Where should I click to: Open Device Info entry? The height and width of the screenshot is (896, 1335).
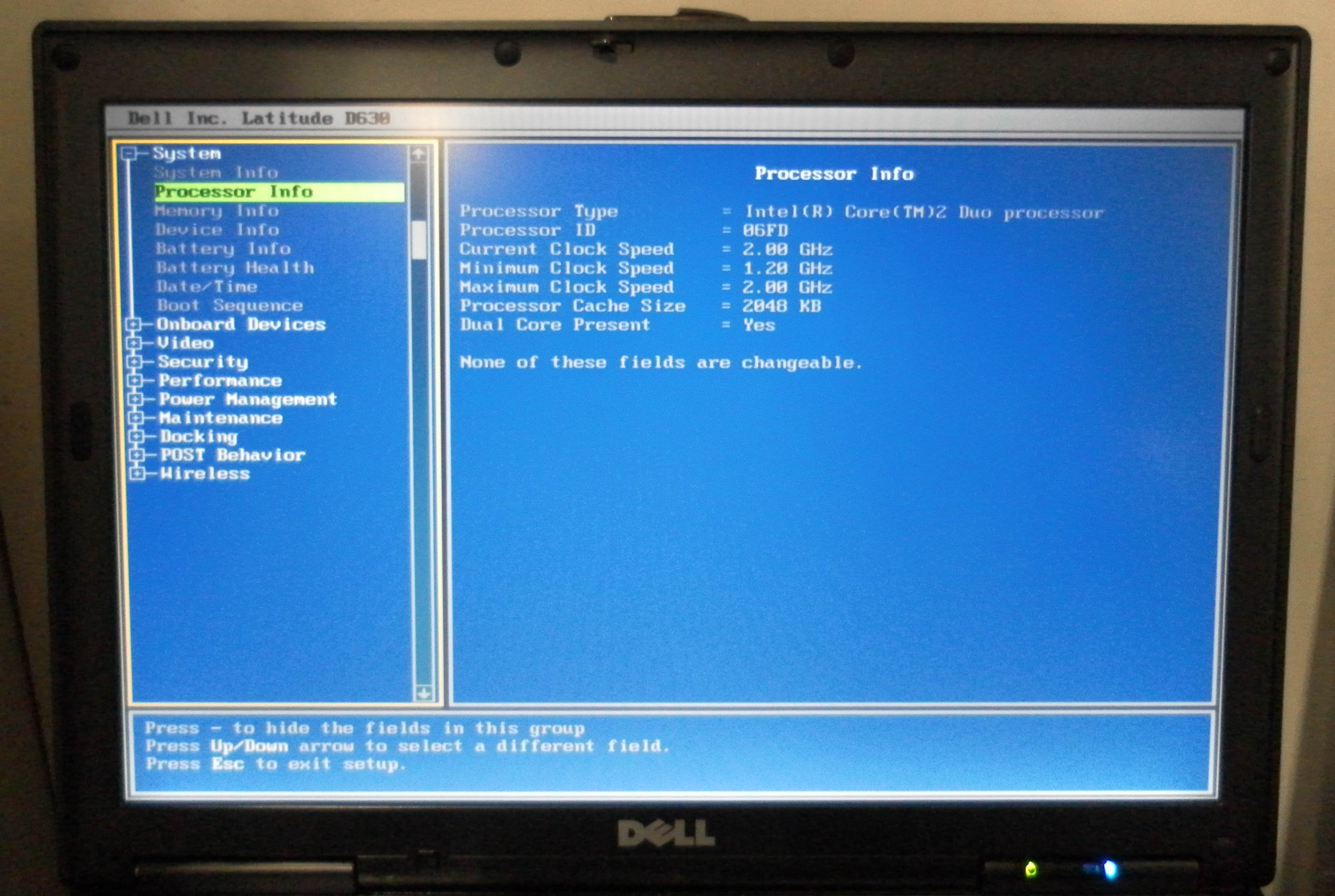(x=217, y=230)
